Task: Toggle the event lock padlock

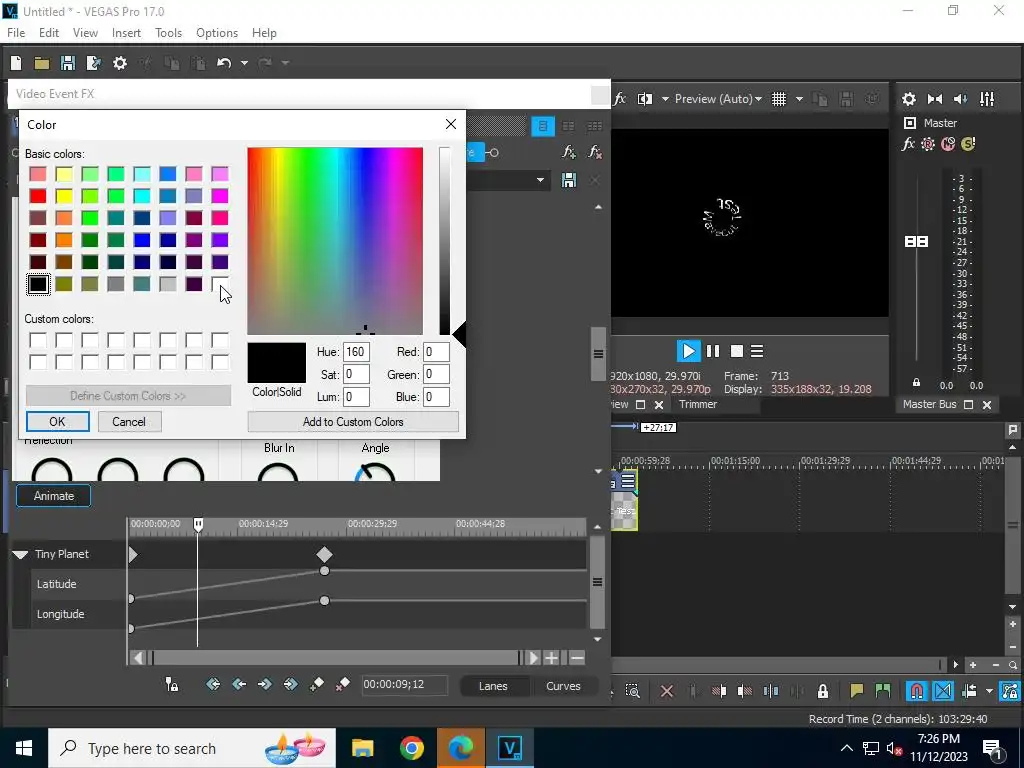Action: click(823, 691)
